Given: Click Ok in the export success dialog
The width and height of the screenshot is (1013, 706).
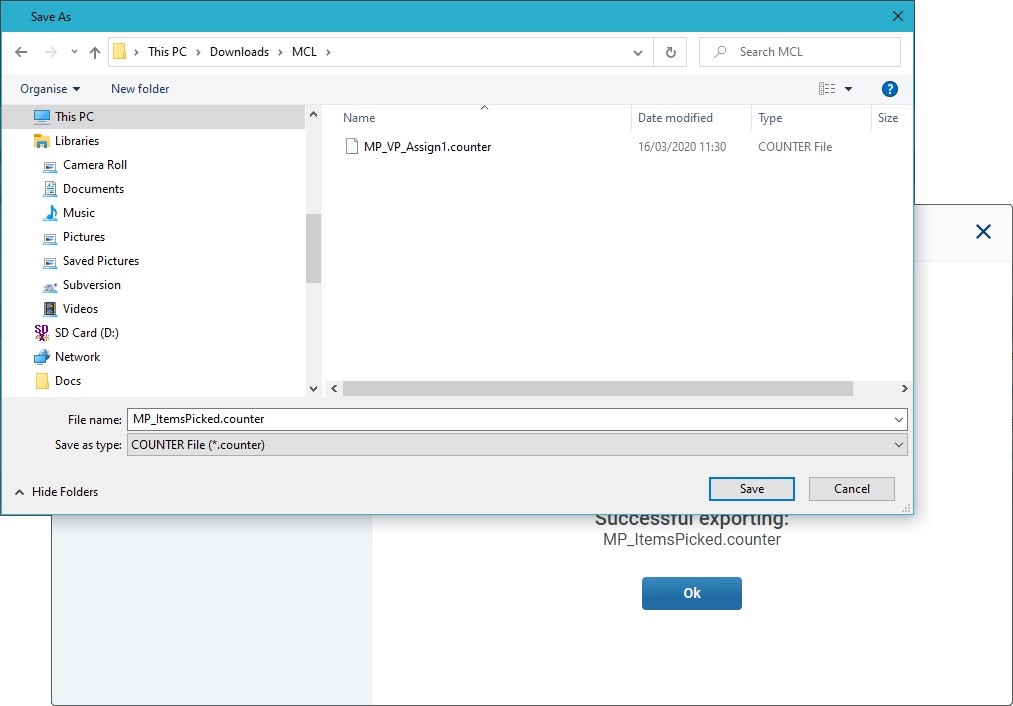Looking at the screenshot, I should [691, 593].
